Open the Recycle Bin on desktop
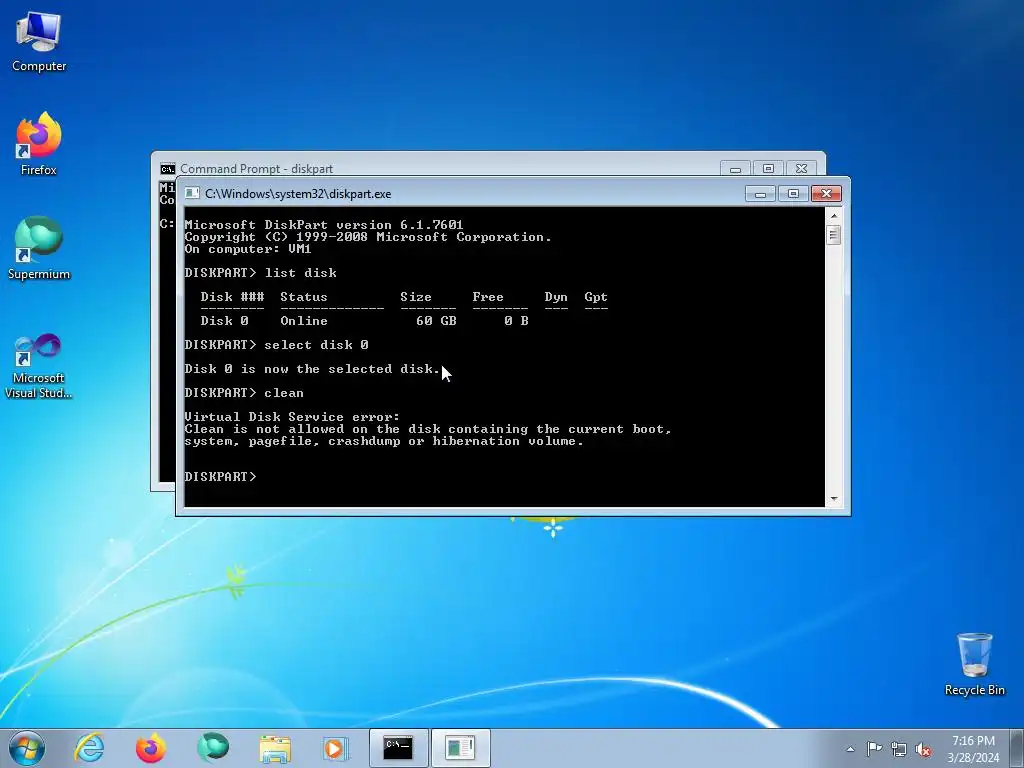The image size is (1024, 768). coord(974,664)
